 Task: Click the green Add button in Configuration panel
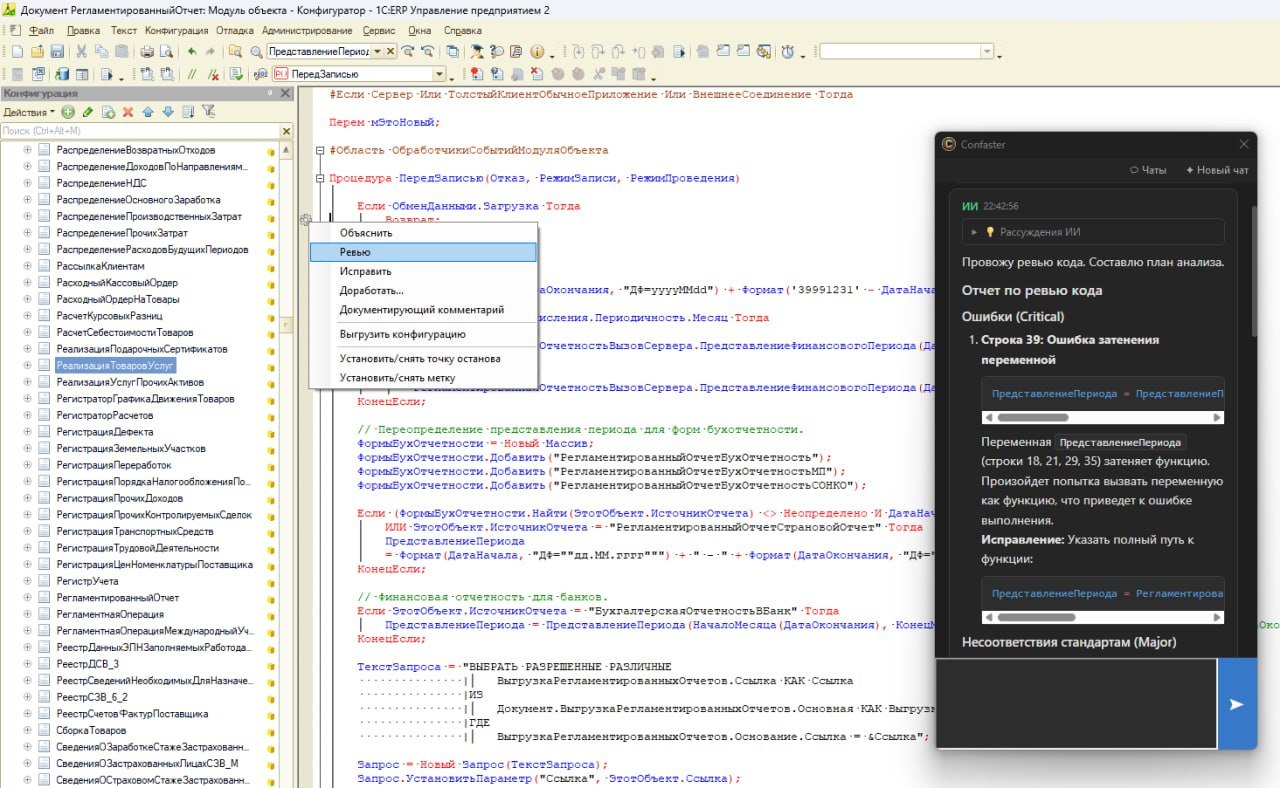tap(68, 112)
